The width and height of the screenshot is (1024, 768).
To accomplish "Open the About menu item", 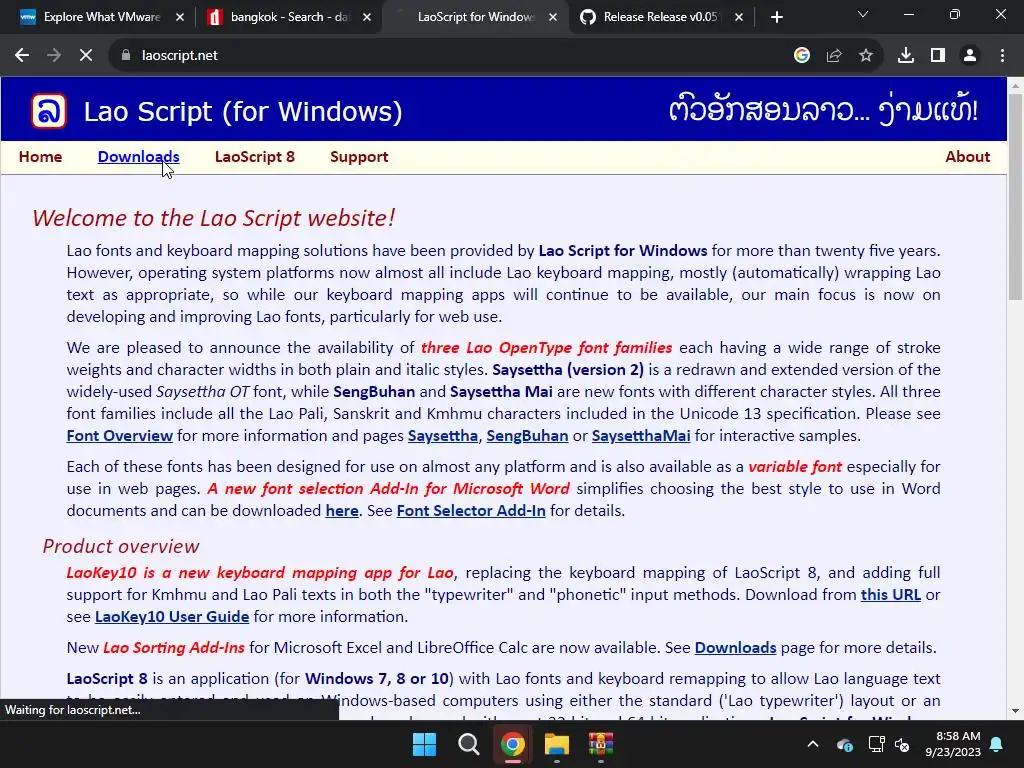I will pyautogui.click(x=967, y=157).
